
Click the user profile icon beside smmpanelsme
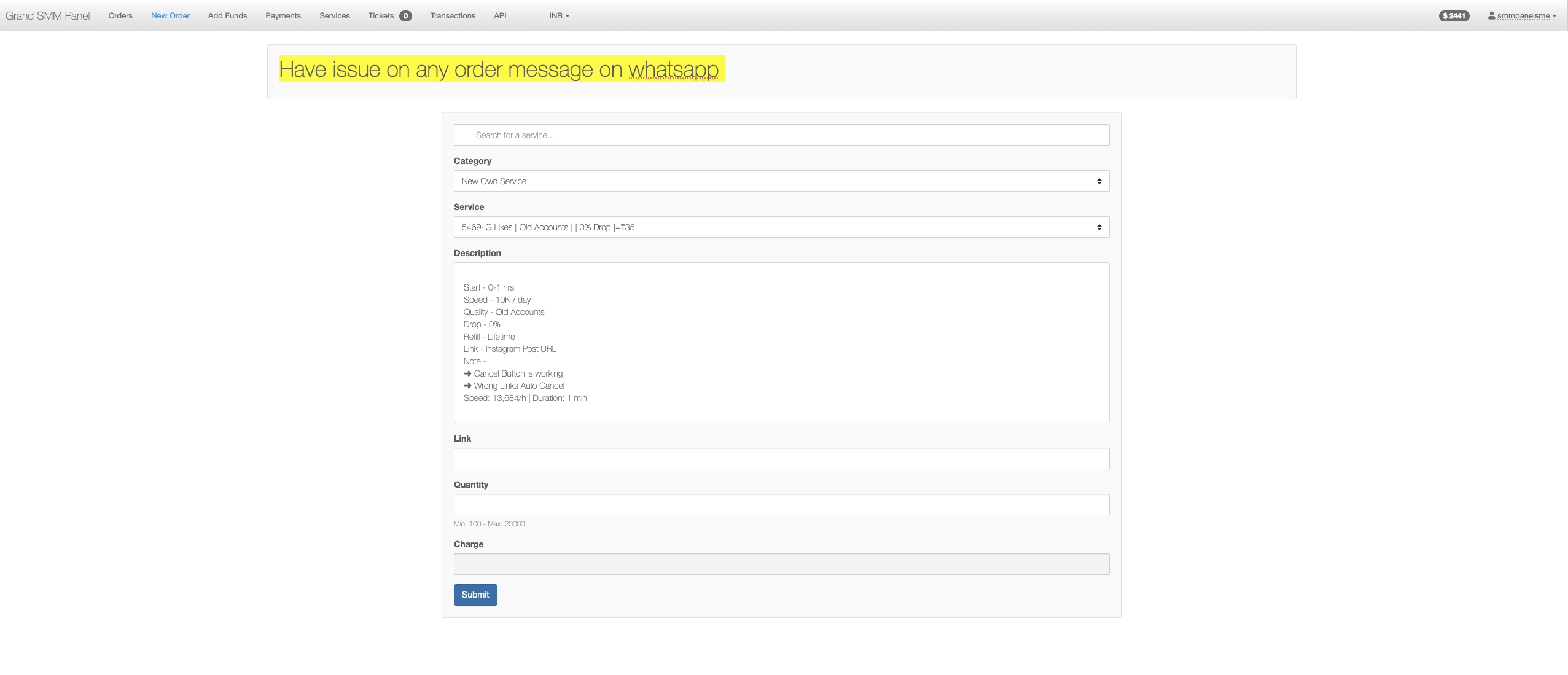1491,15
